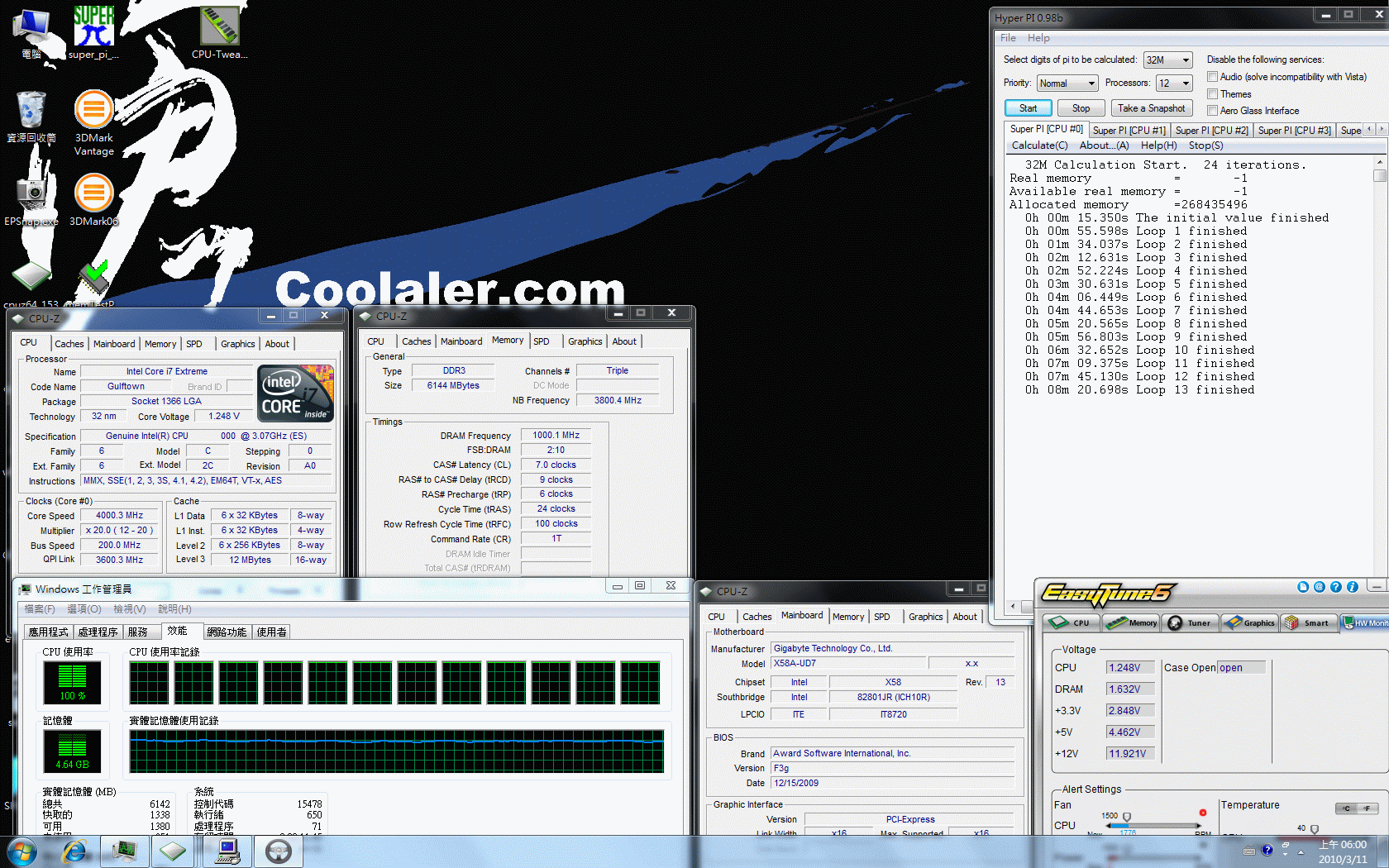Adjust the CPU fan alert slider handle at 1500
The image size is (1389, 868).
1126,818
